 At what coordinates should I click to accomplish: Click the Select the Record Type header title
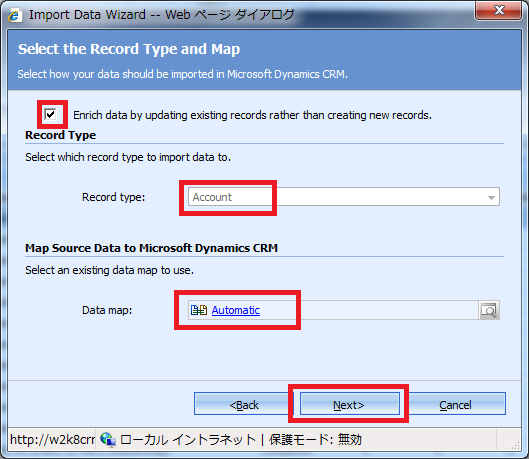(129, 49)
